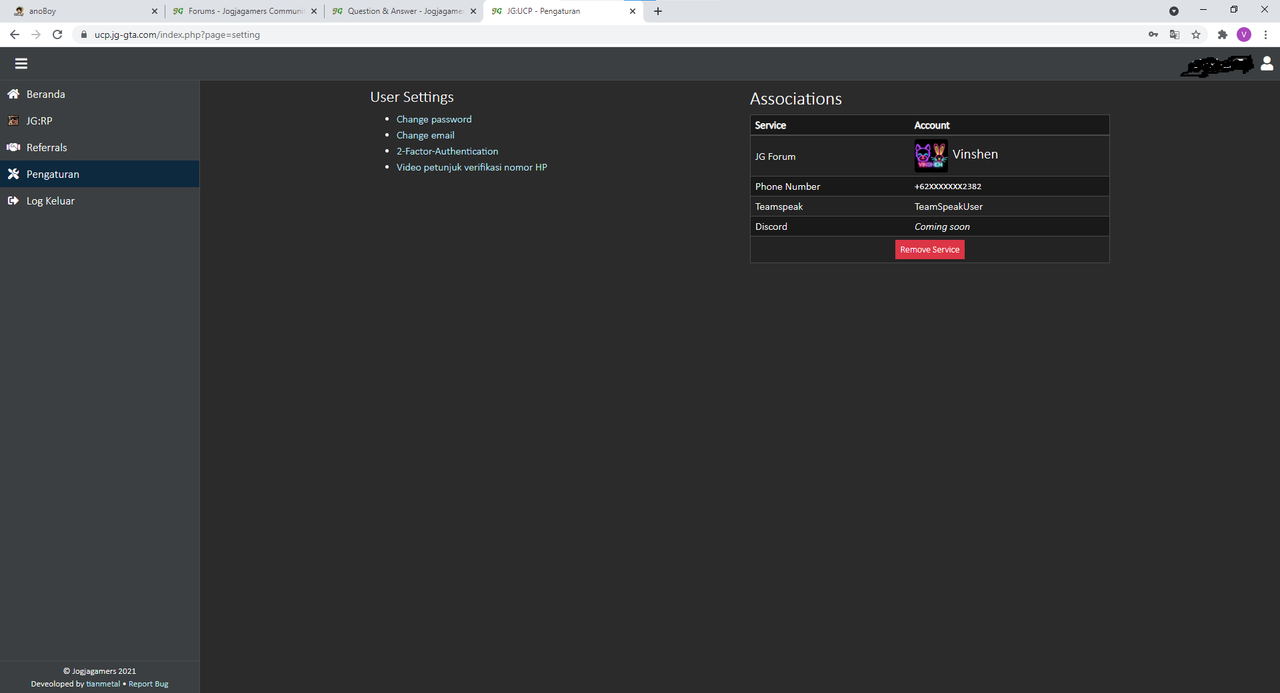Viewport: 1280px width, 693px height.
Task: Click the Associations heading
Action: [796, 99]
